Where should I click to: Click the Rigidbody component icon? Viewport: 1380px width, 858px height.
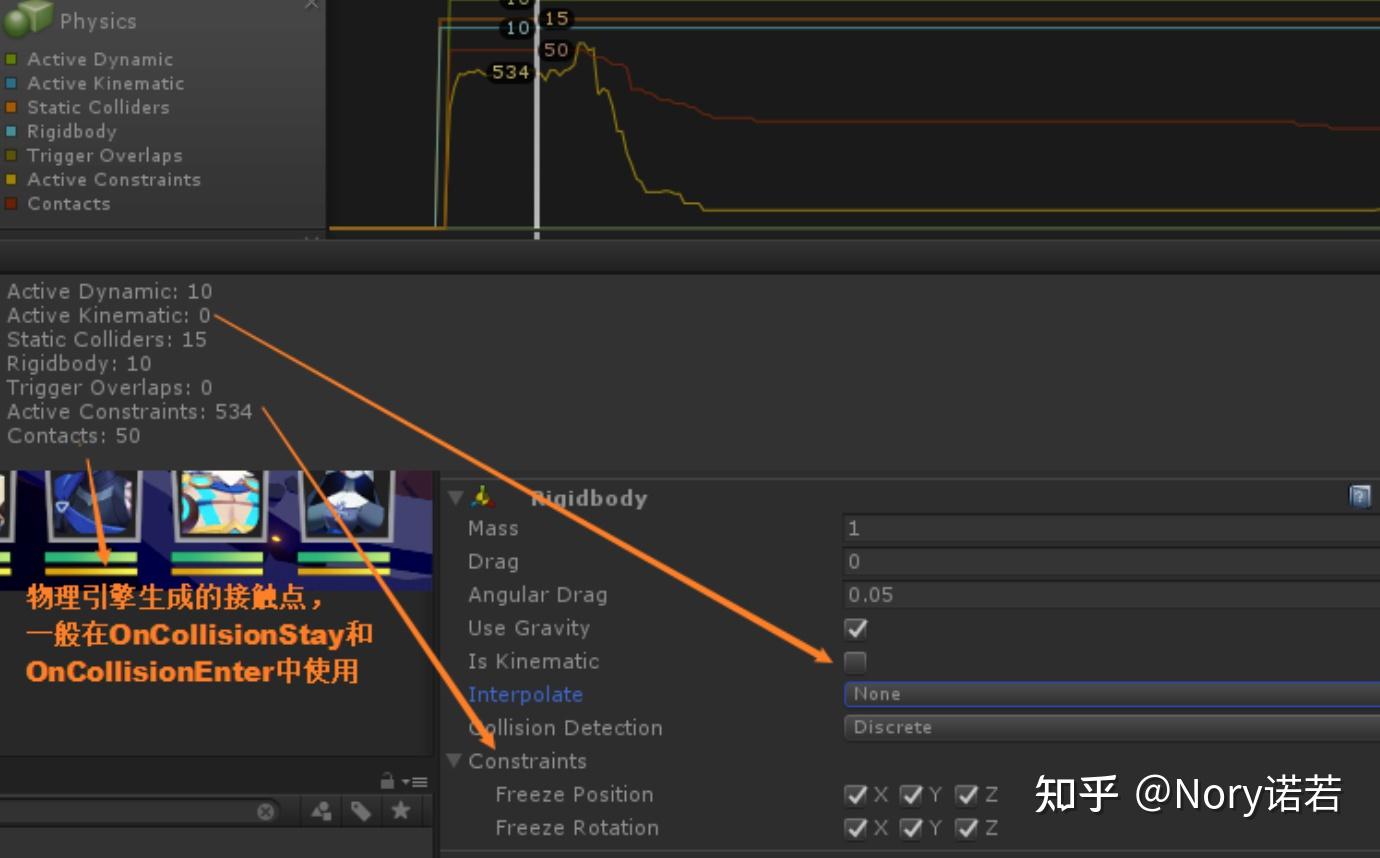point(483,497)
